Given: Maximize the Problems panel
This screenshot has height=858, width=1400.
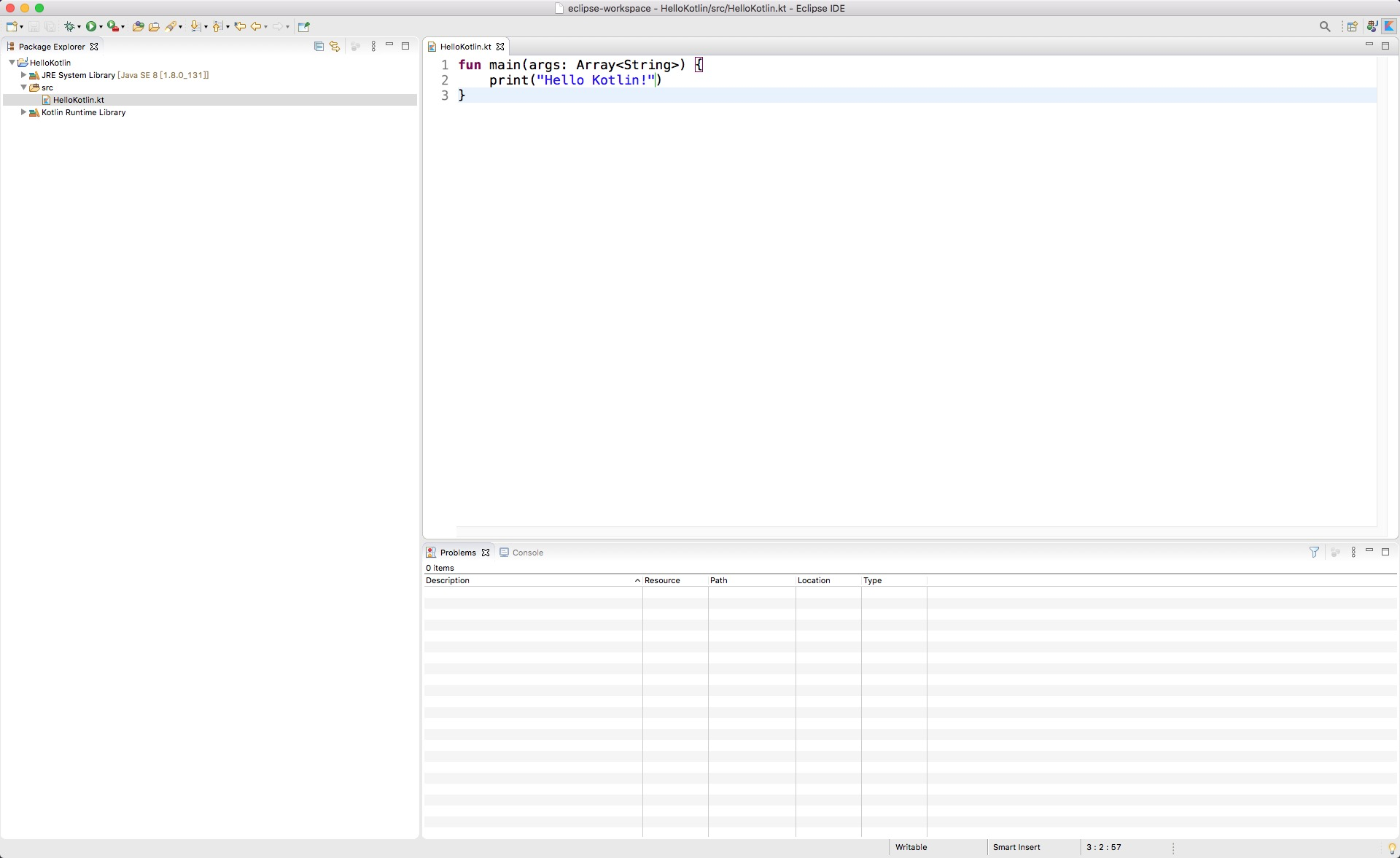Looking at the screenshot, I should (1385, 552).
